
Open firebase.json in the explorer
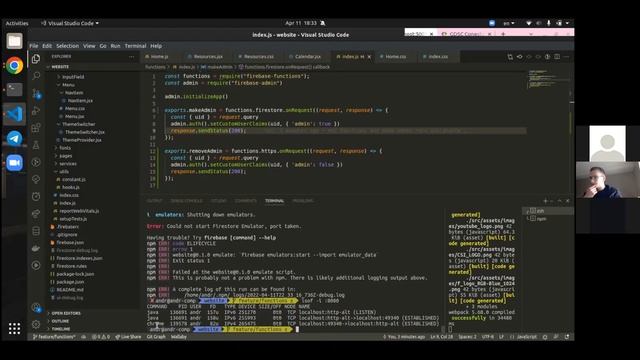[70, 242]
